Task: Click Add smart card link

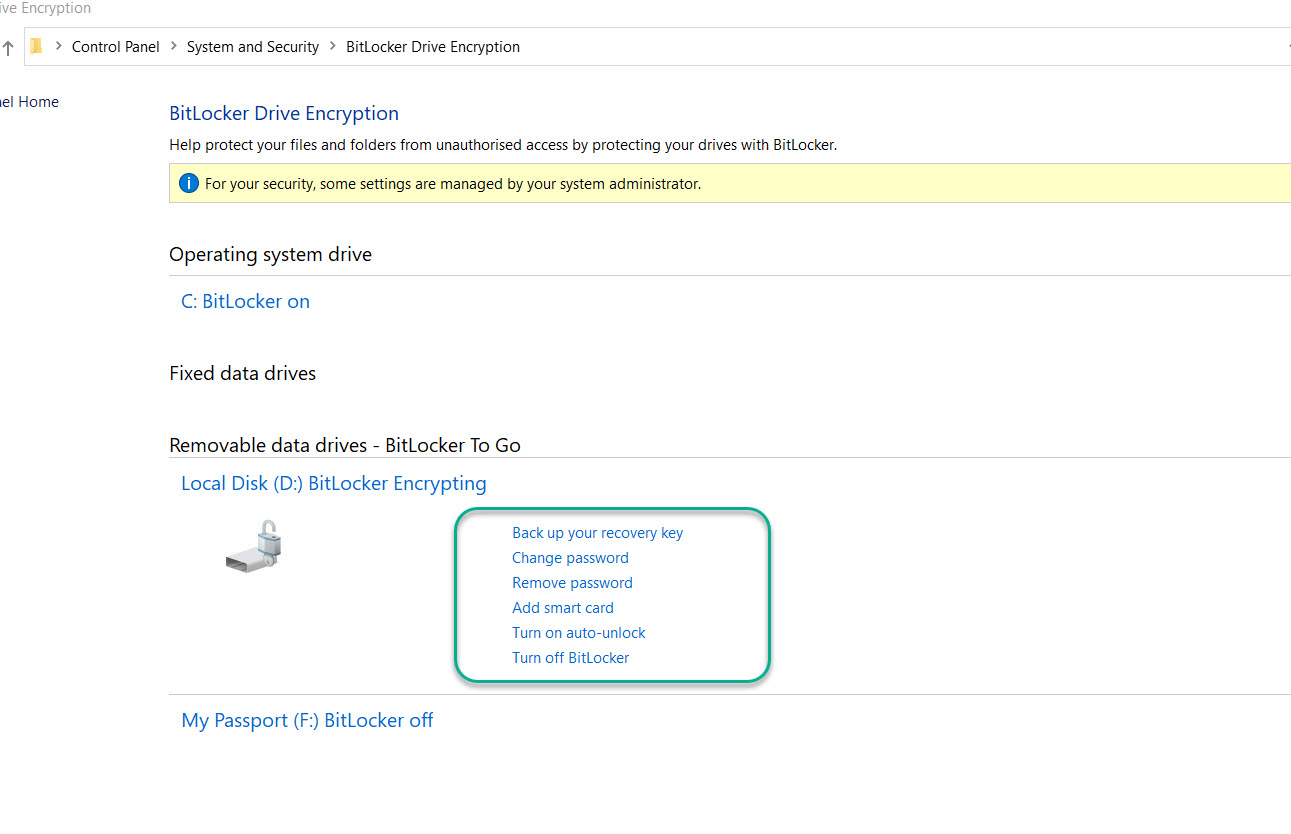Action: [563, 608]
